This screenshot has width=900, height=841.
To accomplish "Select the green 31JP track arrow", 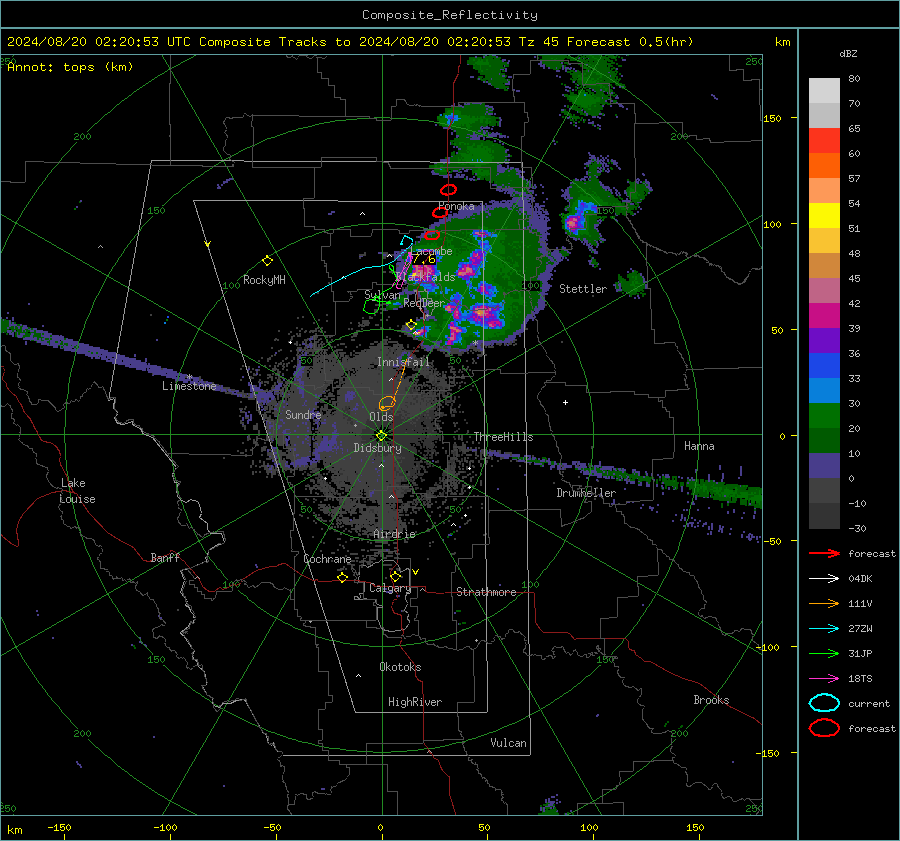I will [x=824, y=653].
